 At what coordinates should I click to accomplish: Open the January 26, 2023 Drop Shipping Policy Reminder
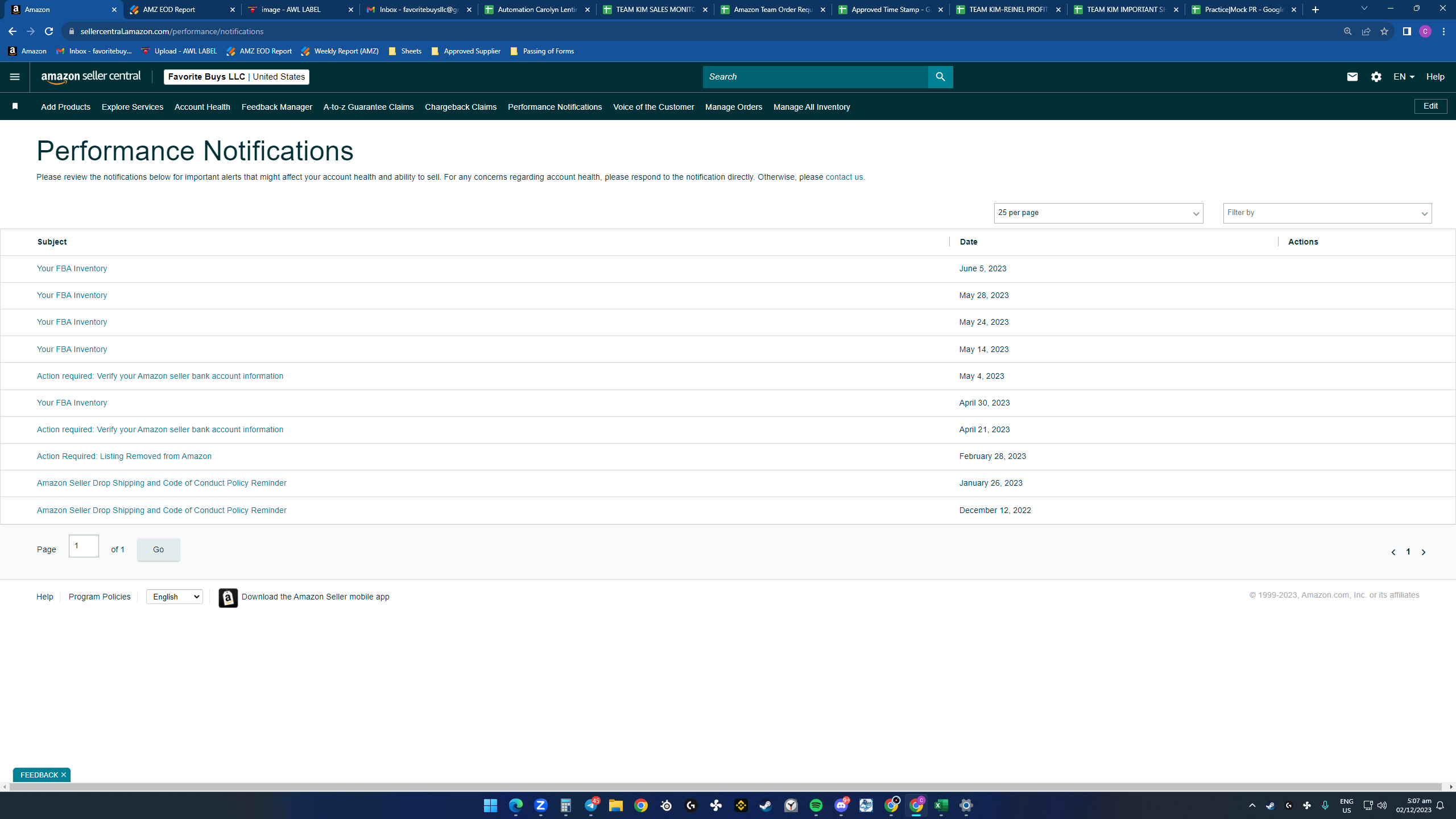[x=162, y=483]
